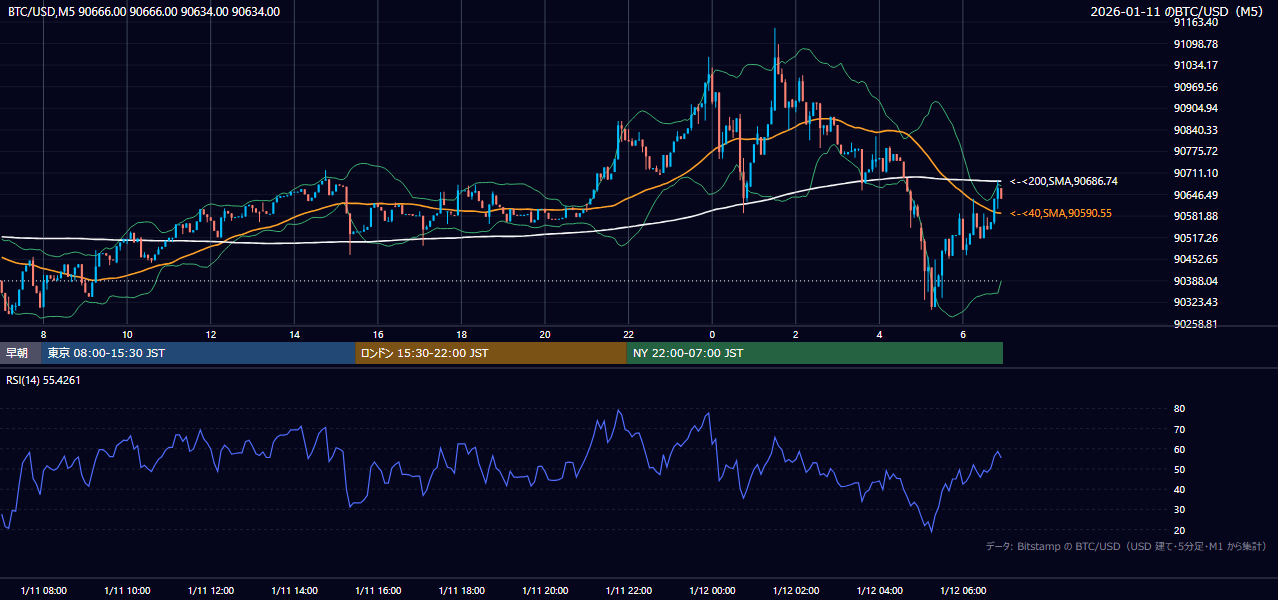Click the 東京 08:00-15:30 JST session bar
This screenshot has width=1278, height=600.
point(199,353)
